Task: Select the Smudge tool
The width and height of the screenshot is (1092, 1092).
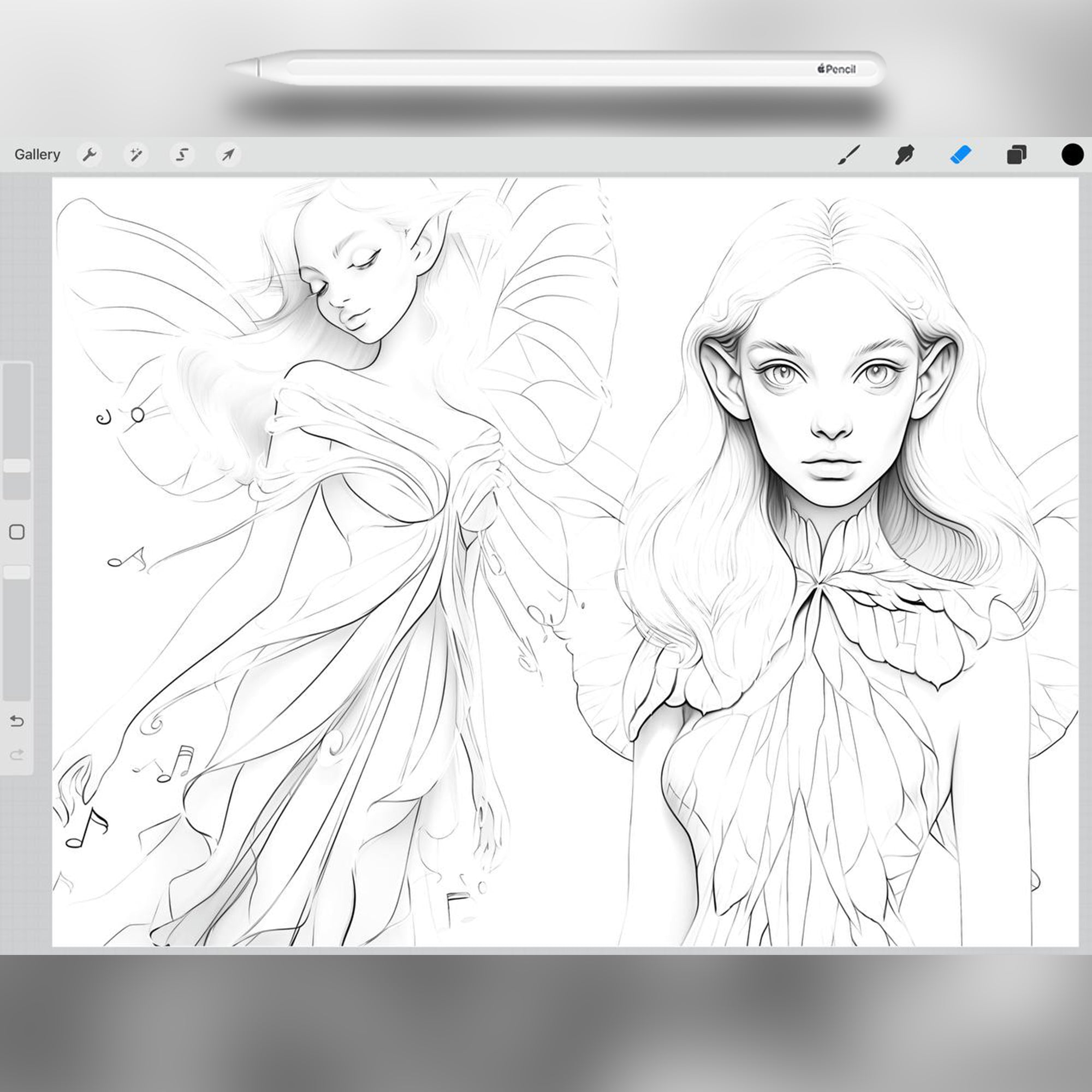Action: coord(904,154)
